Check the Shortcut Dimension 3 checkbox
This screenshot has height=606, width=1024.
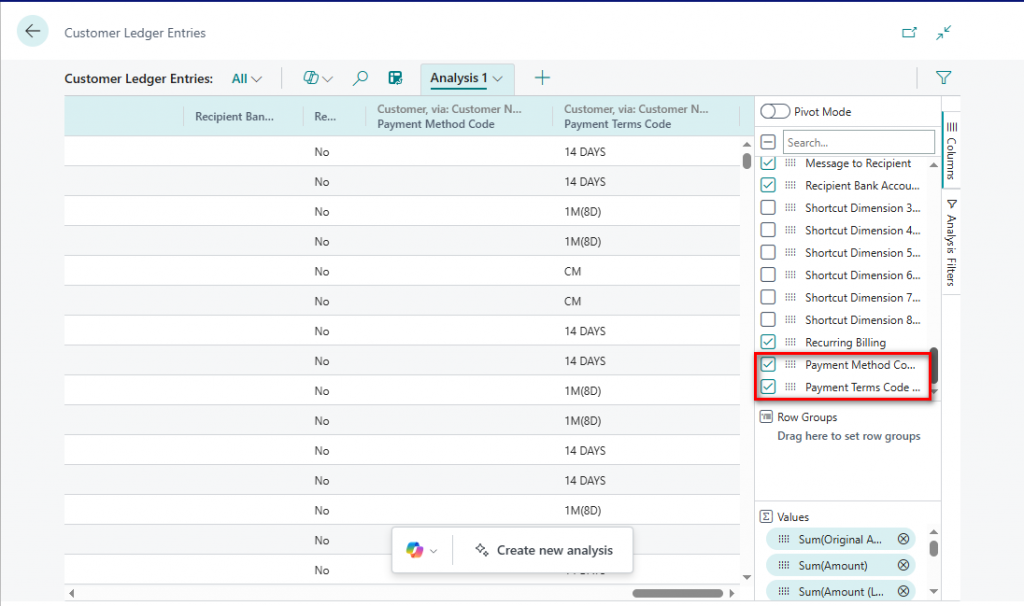click(x=768, y=208)
